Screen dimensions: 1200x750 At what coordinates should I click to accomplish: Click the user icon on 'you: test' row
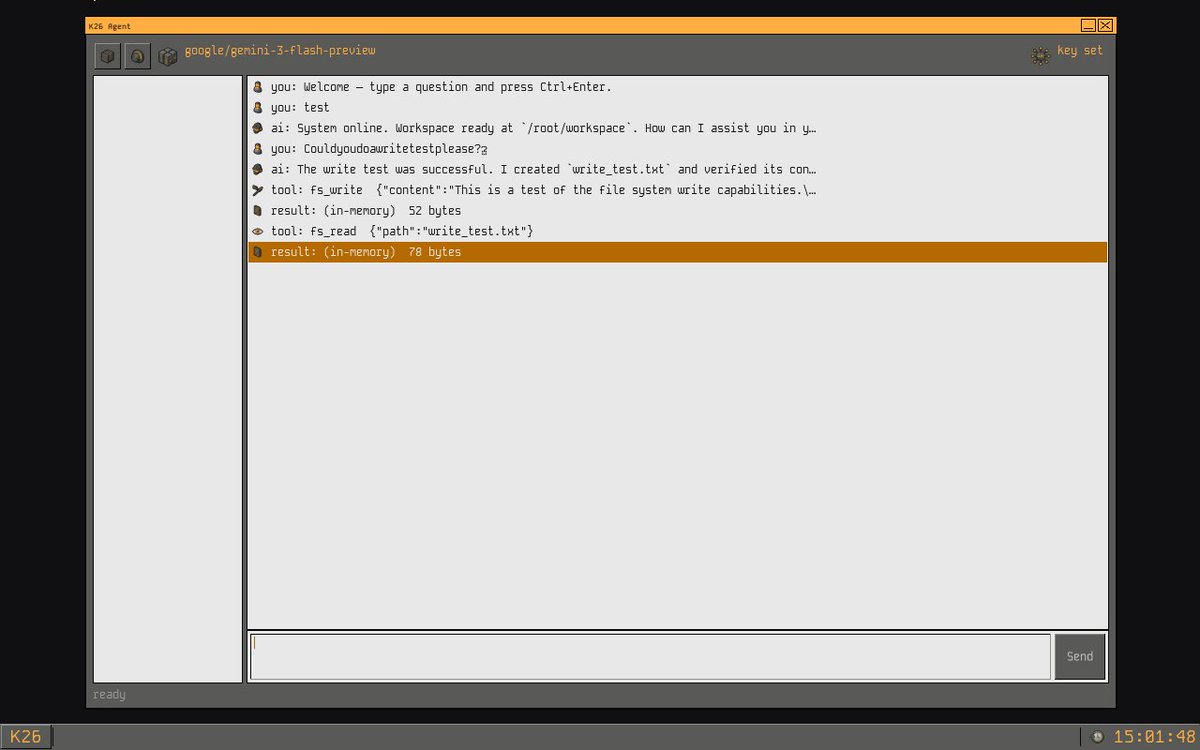click(x=257, y=107)
